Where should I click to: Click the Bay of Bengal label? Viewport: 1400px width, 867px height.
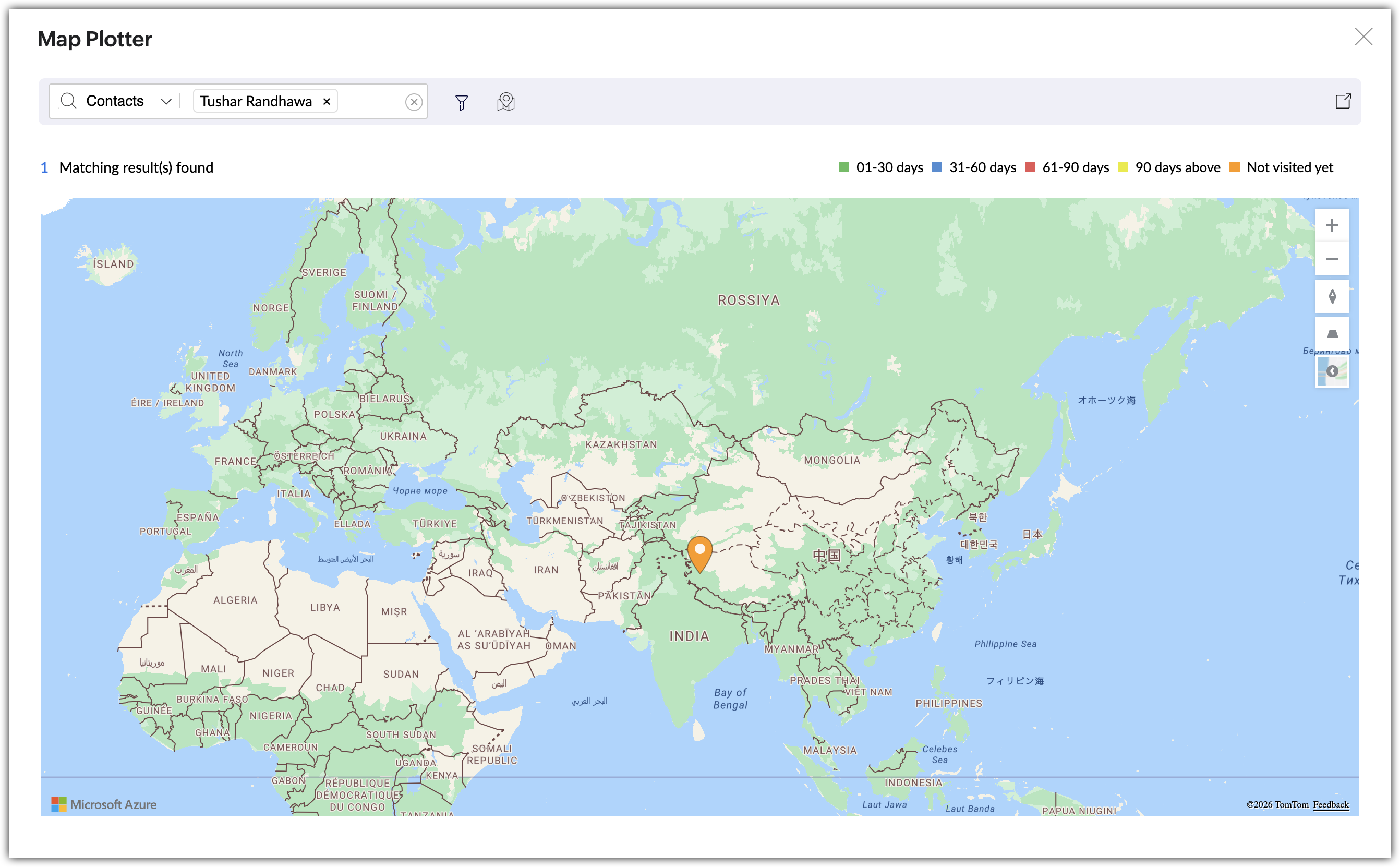click(x=730, y=699)
